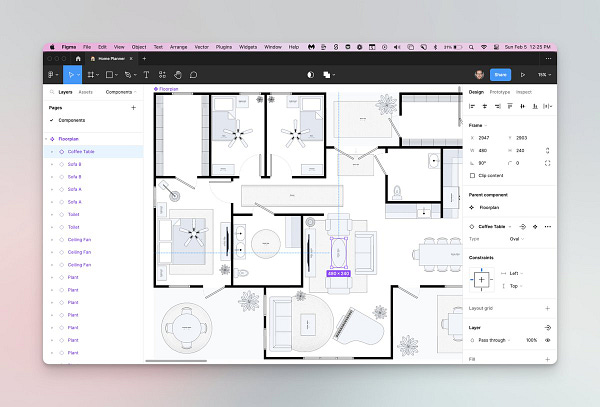600x407 pixels.
Task: Click the search icon in Layers panel
Action: (52, 92)
